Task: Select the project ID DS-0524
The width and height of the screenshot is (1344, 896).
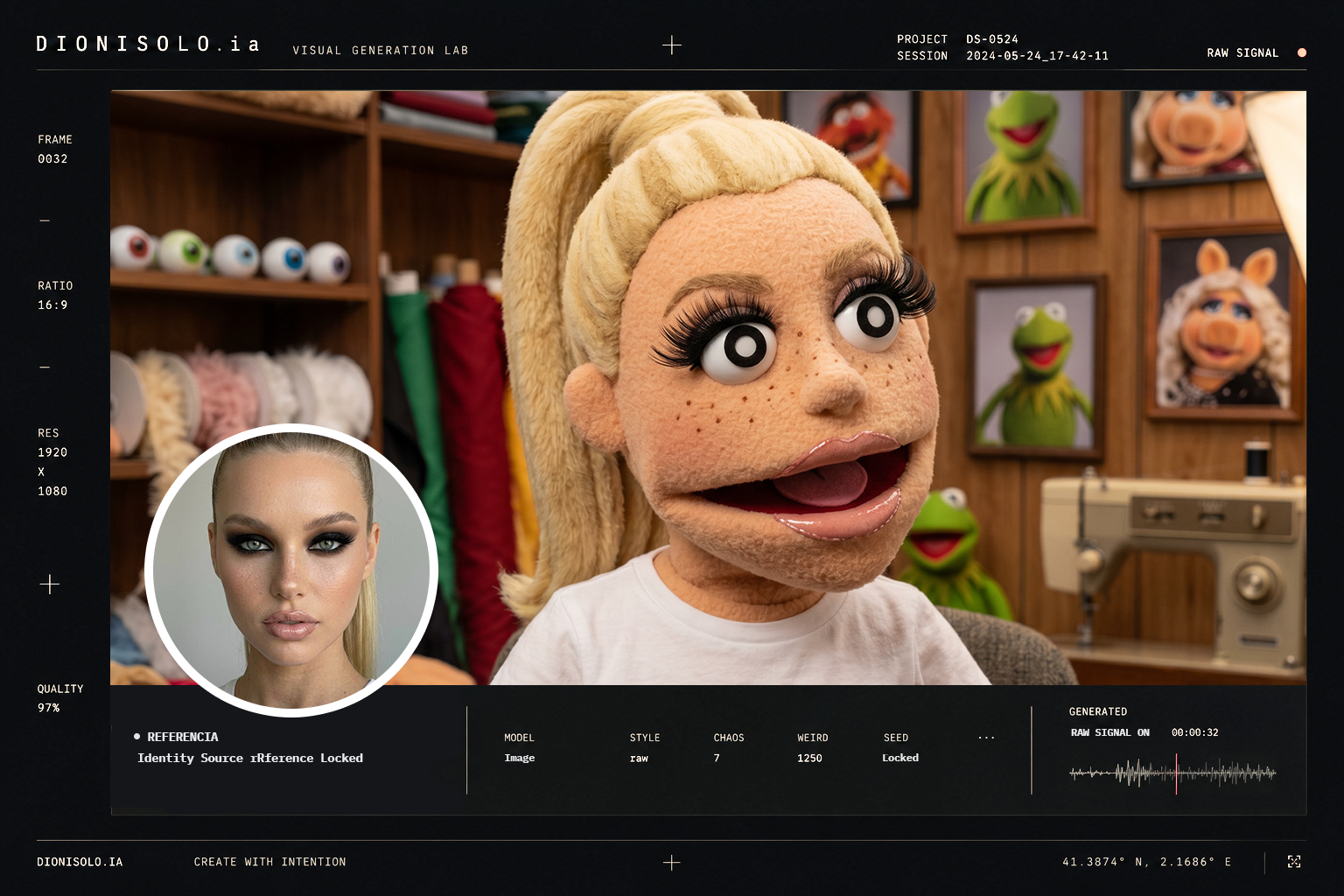Action: (992, 39)
